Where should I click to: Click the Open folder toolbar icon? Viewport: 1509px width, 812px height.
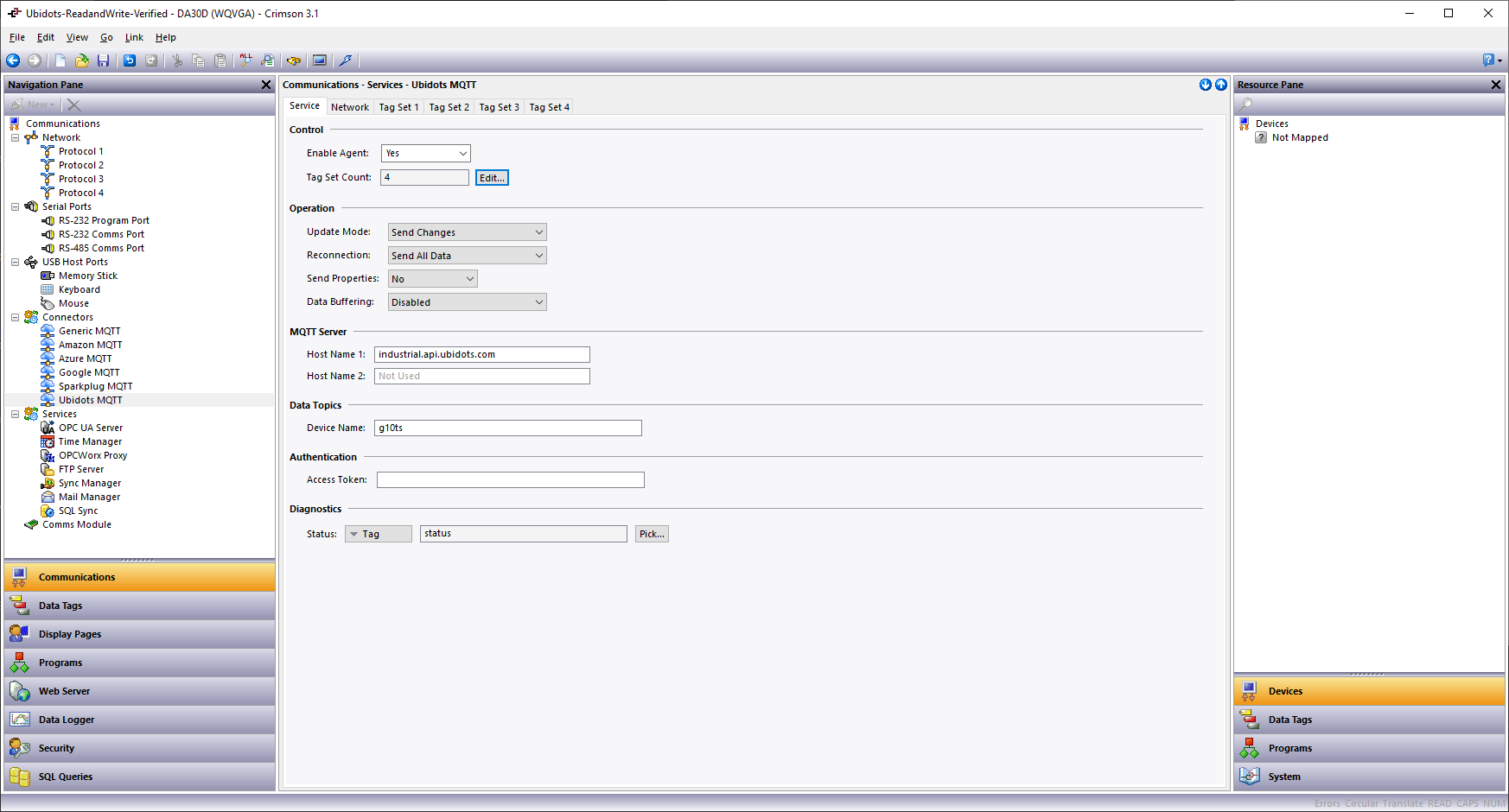82,60
